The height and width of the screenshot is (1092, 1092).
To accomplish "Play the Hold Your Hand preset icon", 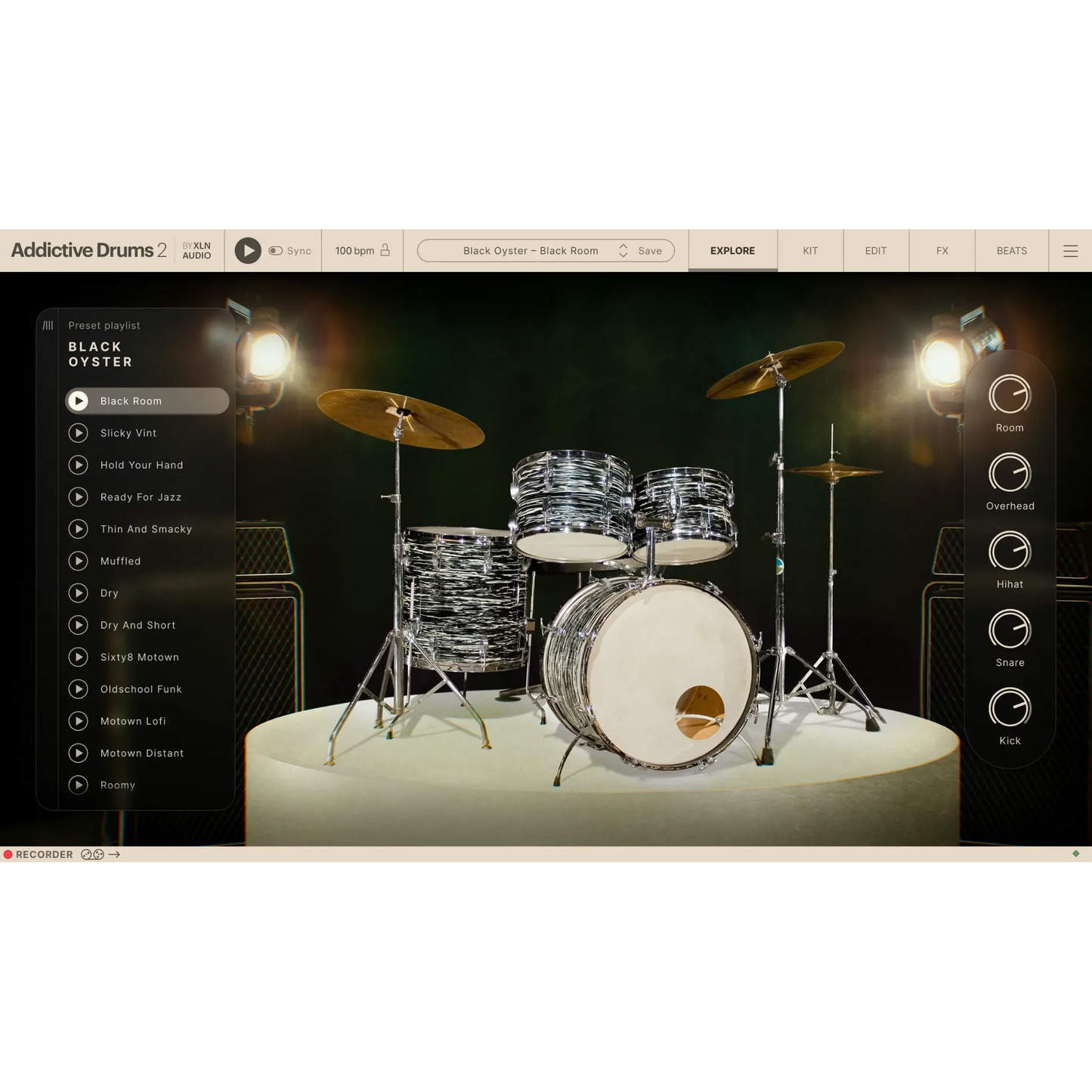I will point(79,465).
